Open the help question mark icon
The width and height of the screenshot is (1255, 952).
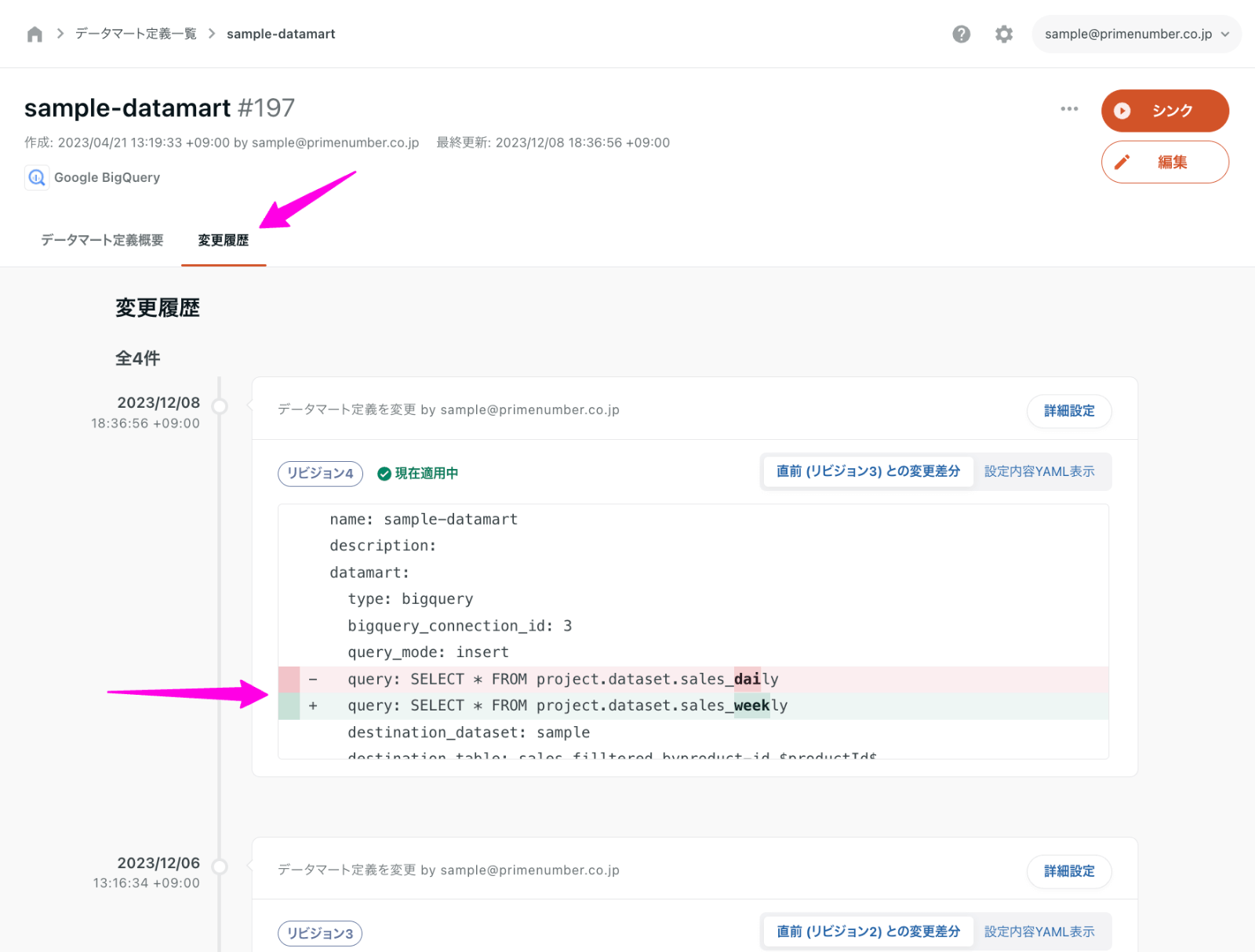(961, 34)
